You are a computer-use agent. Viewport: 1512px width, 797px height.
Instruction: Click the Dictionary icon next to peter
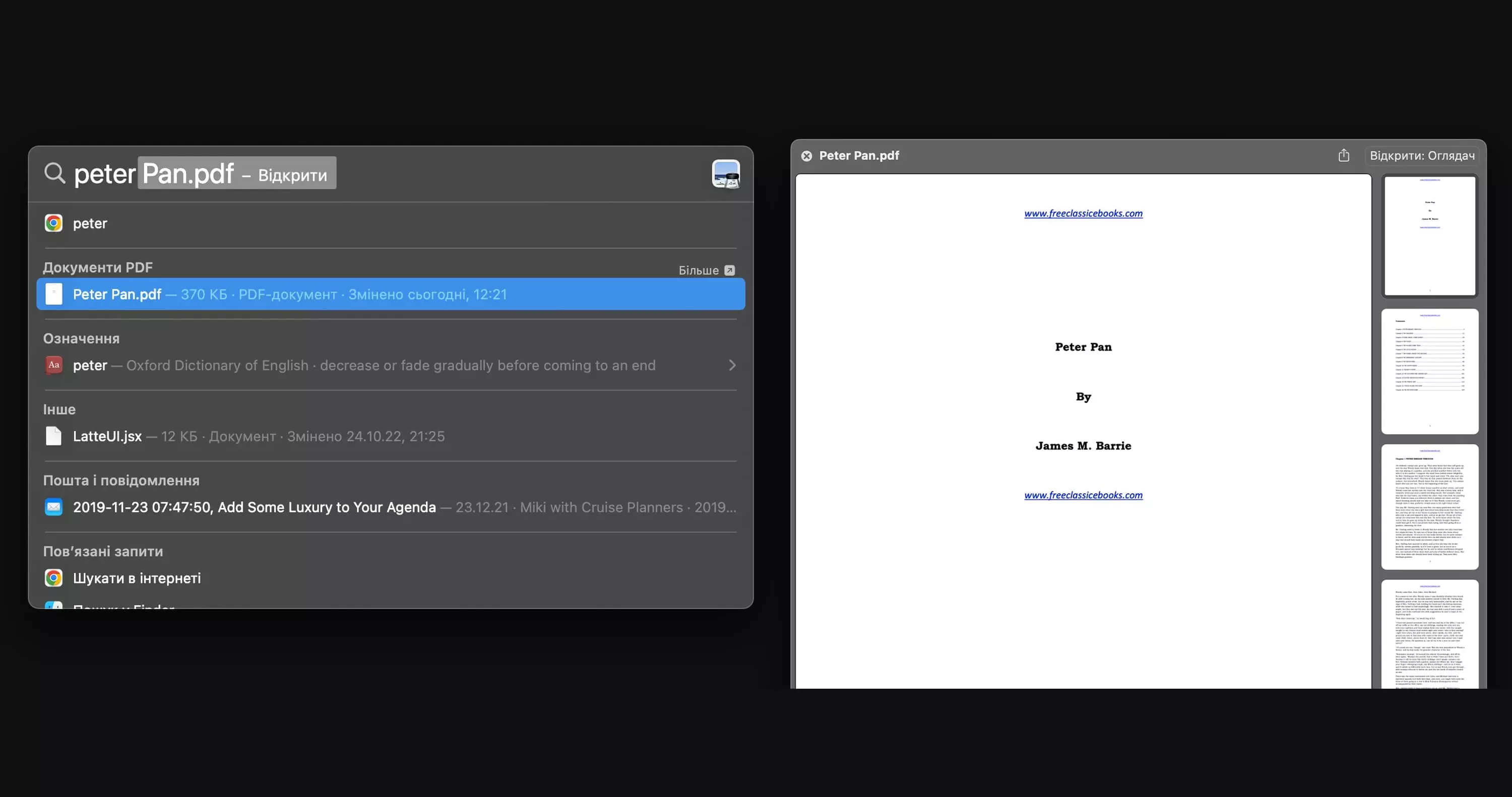(x=54, y=365)
